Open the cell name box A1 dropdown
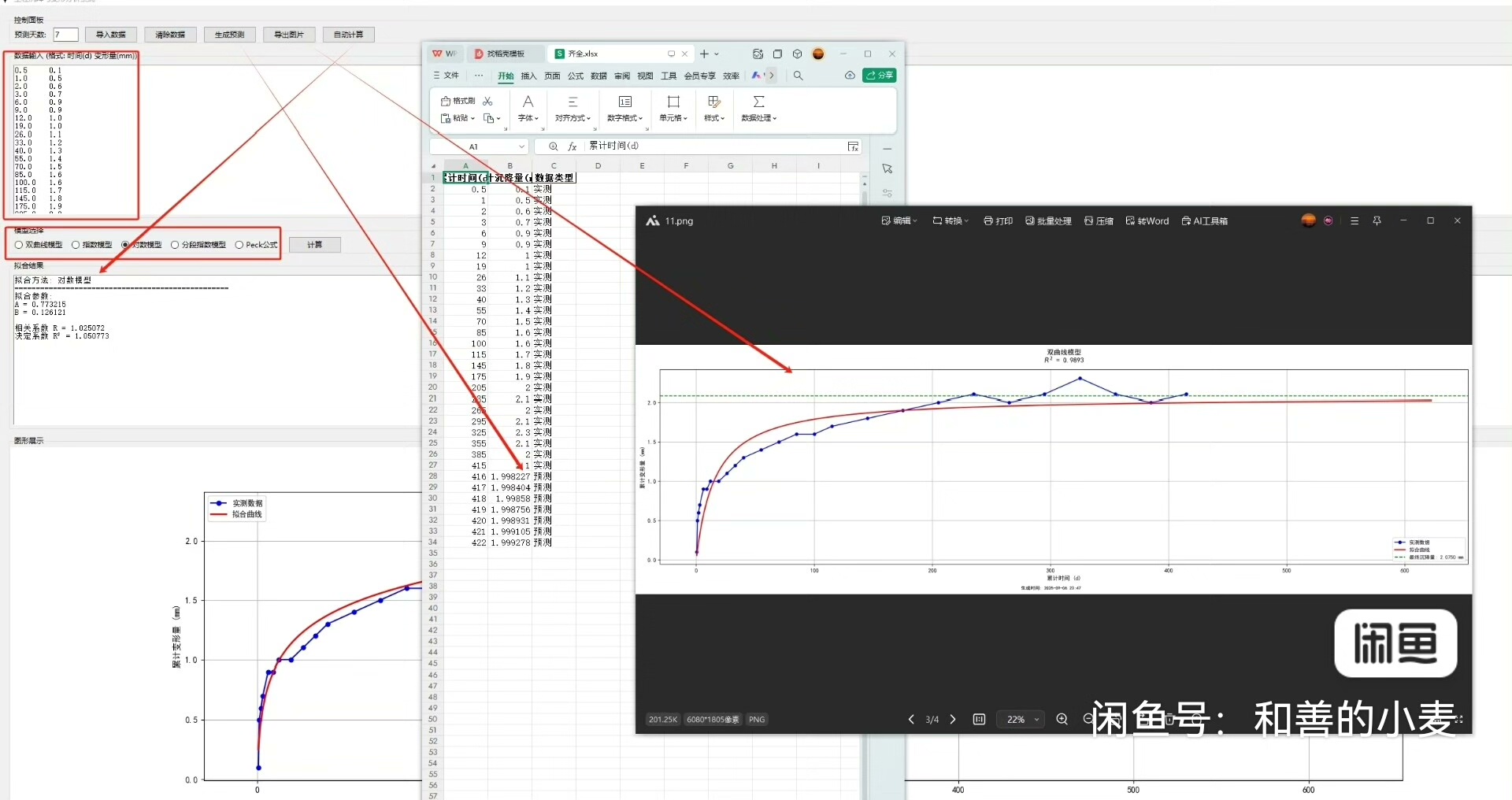 coord(521,146)
